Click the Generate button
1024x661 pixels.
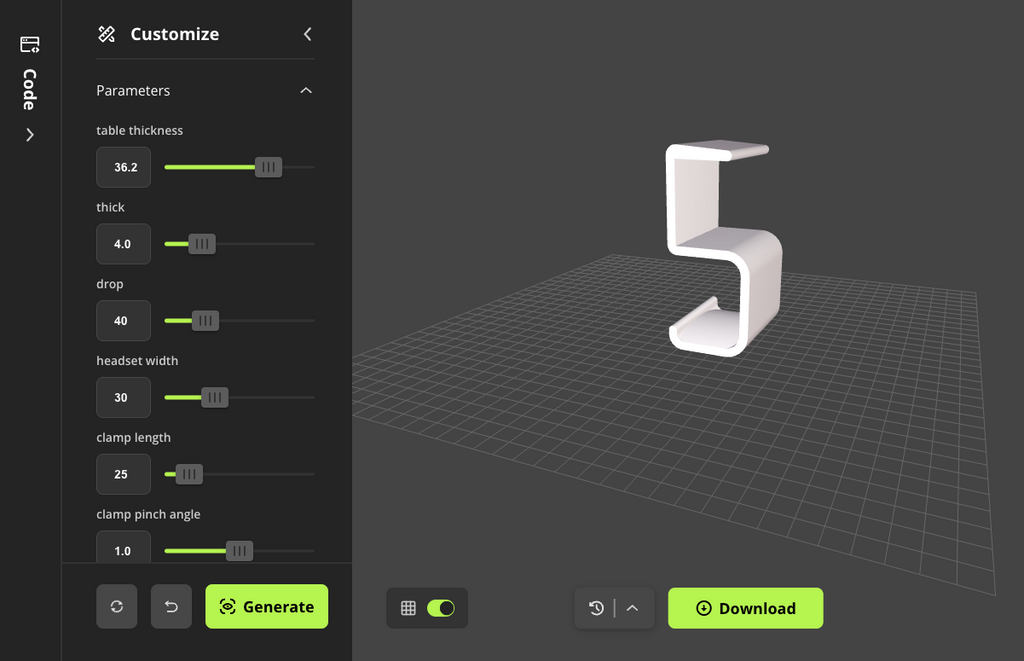click(x=266, y=606)
